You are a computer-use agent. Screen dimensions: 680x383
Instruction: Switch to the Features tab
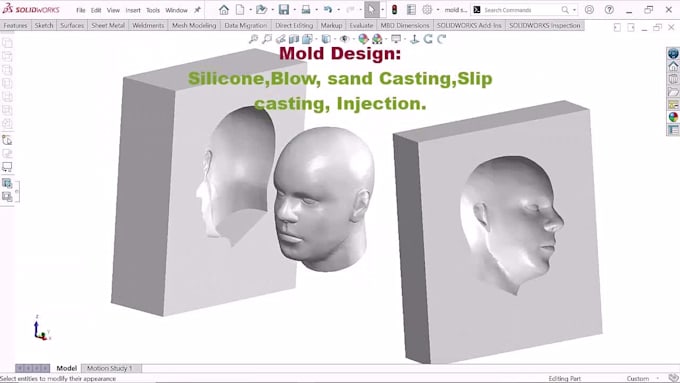pos(15,26)
